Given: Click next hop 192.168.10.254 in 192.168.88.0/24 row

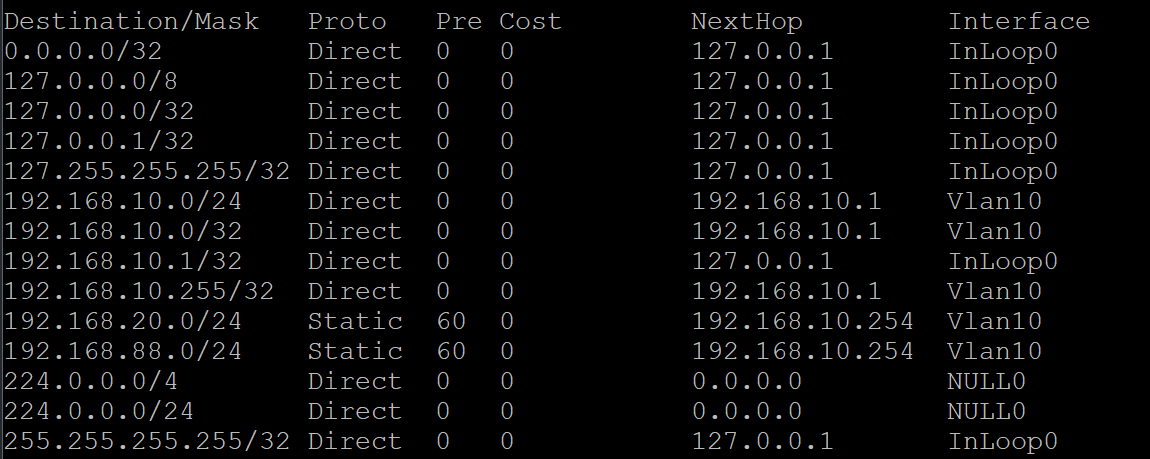Looking at the screenshot, I should [x=803, y=351].
